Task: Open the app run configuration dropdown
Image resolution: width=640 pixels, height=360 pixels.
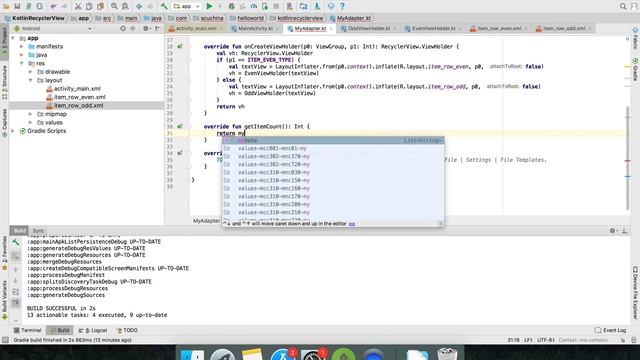Action: pos(187,7)
